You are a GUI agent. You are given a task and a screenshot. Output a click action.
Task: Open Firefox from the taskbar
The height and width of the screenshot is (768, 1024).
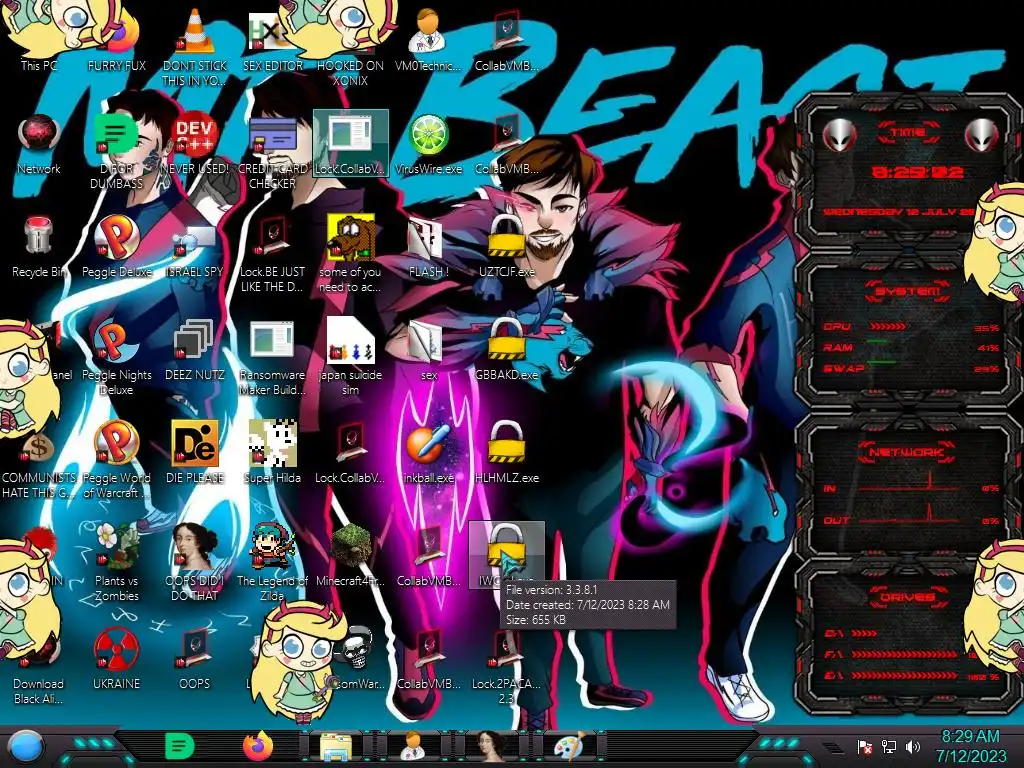(258, 746)
